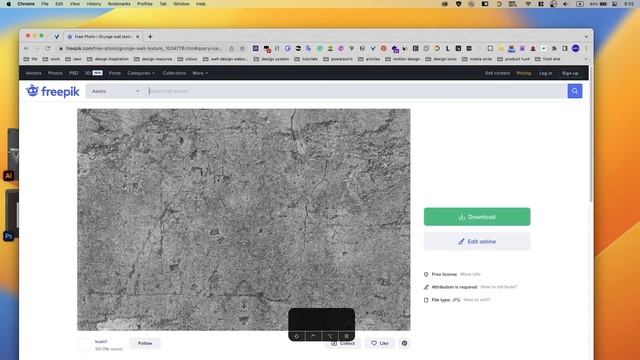Toggle Chrome side panel icon
The height and width of the screenshot is (360, 640).
pyautogui.click(x=565, y=48)
